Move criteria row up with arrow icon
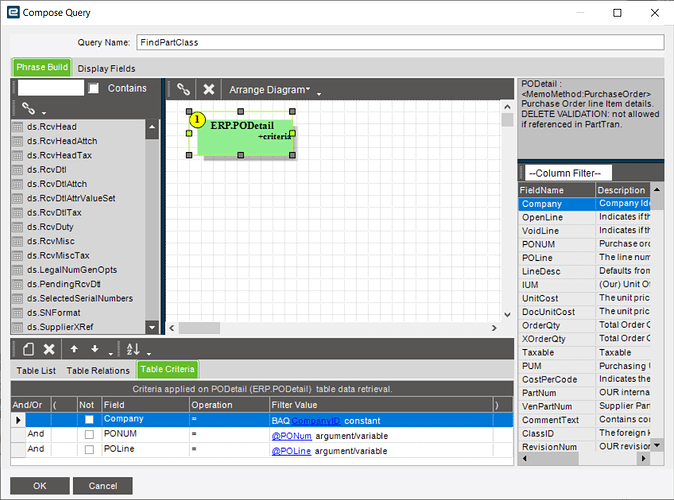The image size is (674, 500). pyautogui.click(x=74, y=349)
